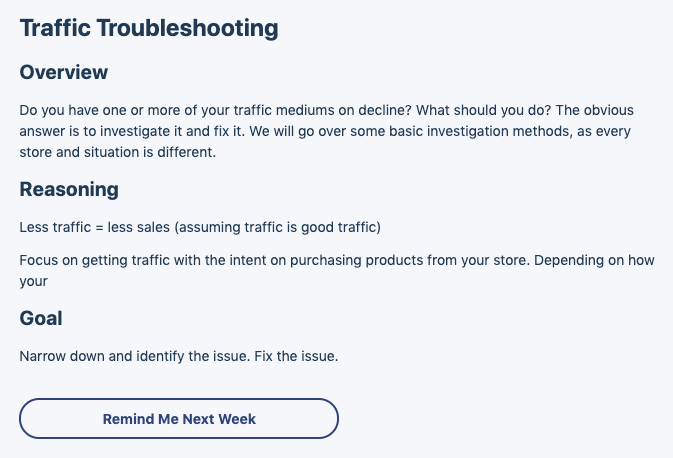Click the Goal section heading
The width and height of the screenshot is (673, 458).
point(41,318)
